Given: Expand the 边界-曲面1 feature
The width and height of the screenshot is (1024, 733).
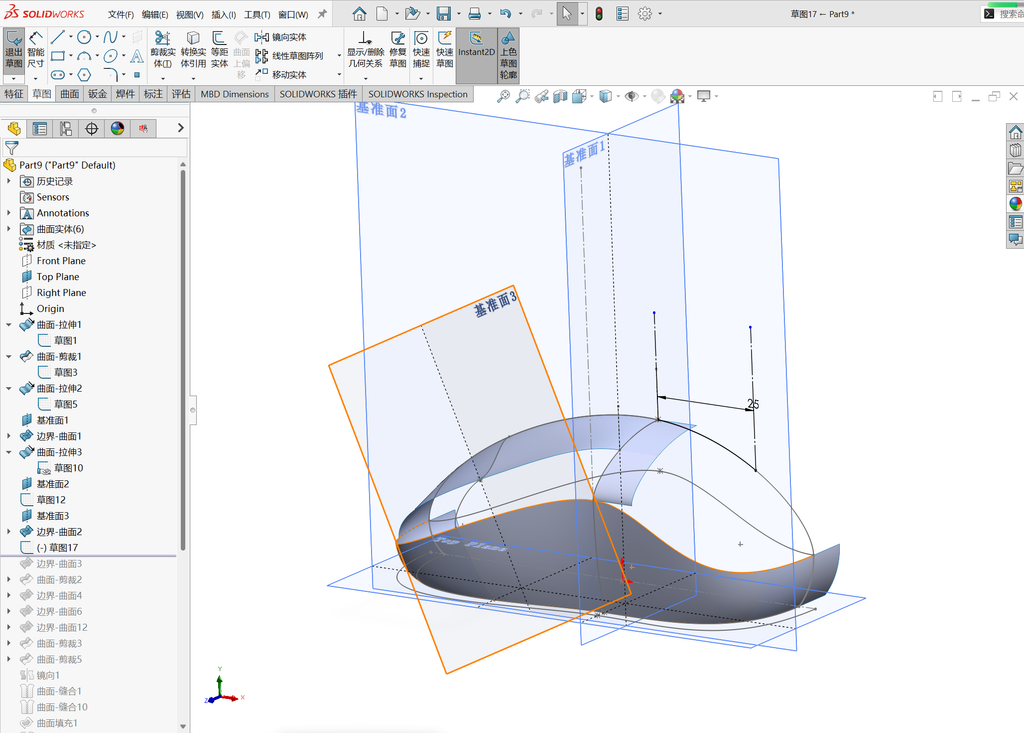Looking at the screenshot, I should pyautogui.click(x=9, y=436).
